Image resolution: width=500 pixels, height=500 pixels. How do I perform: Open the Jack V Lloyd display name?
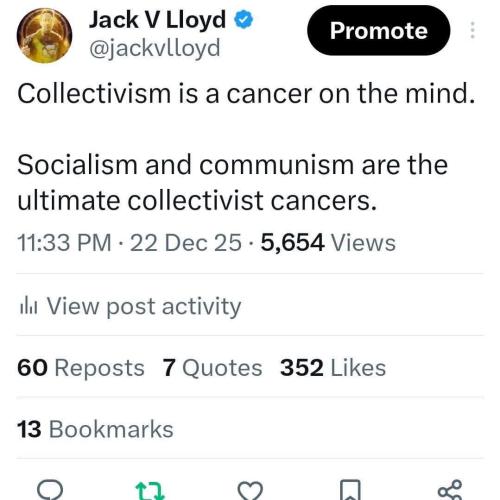(157, 20)
